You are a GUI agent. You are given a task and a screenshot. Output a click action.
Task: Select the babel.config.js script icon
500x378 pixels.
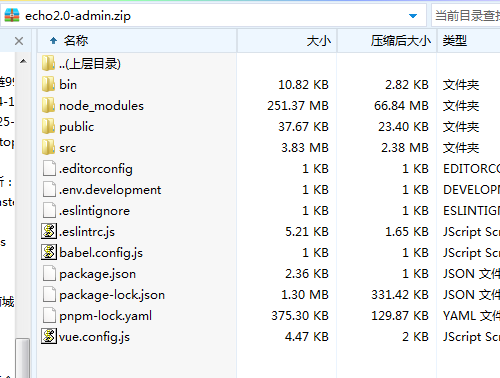[49, 252]
